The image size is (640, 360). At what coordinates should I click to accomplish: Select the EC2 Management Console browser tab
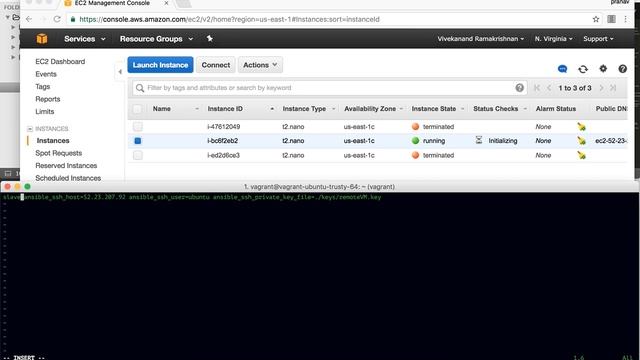point(112,3)
